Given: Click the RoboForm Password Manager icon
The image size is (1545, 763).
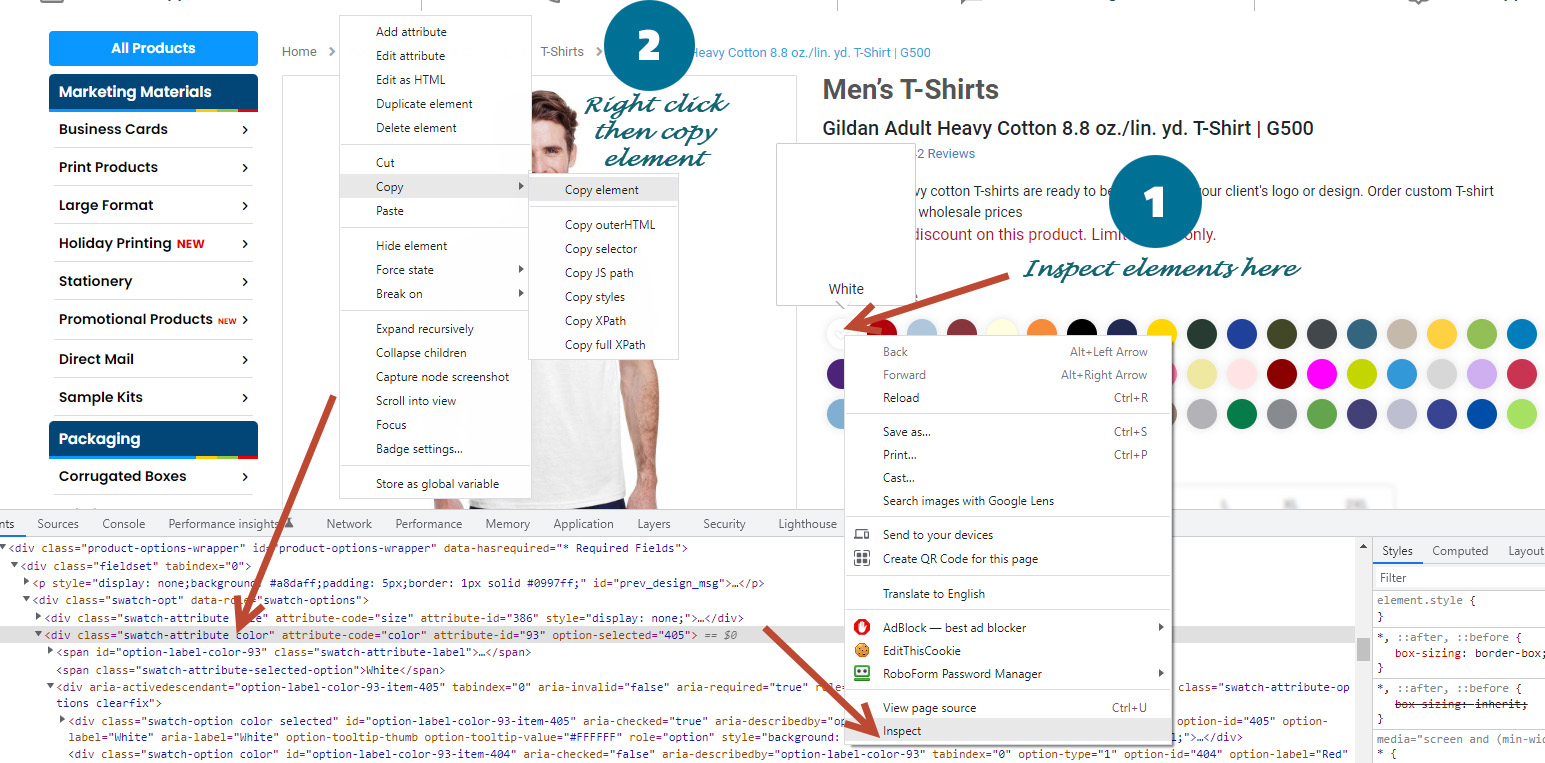Looking at the screenshot, I should click(x=862, y=673).
